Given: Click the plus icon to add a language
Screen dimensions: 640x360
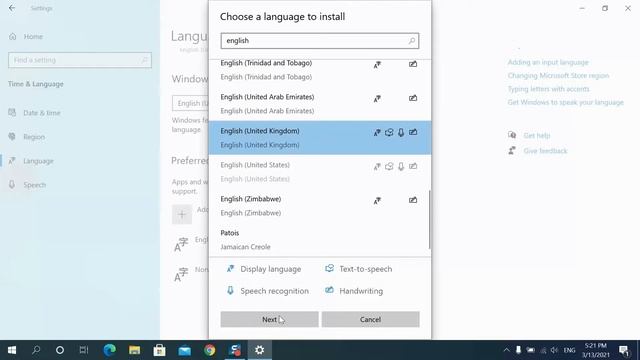Looking at the screenshot, I should click(182, 215).
